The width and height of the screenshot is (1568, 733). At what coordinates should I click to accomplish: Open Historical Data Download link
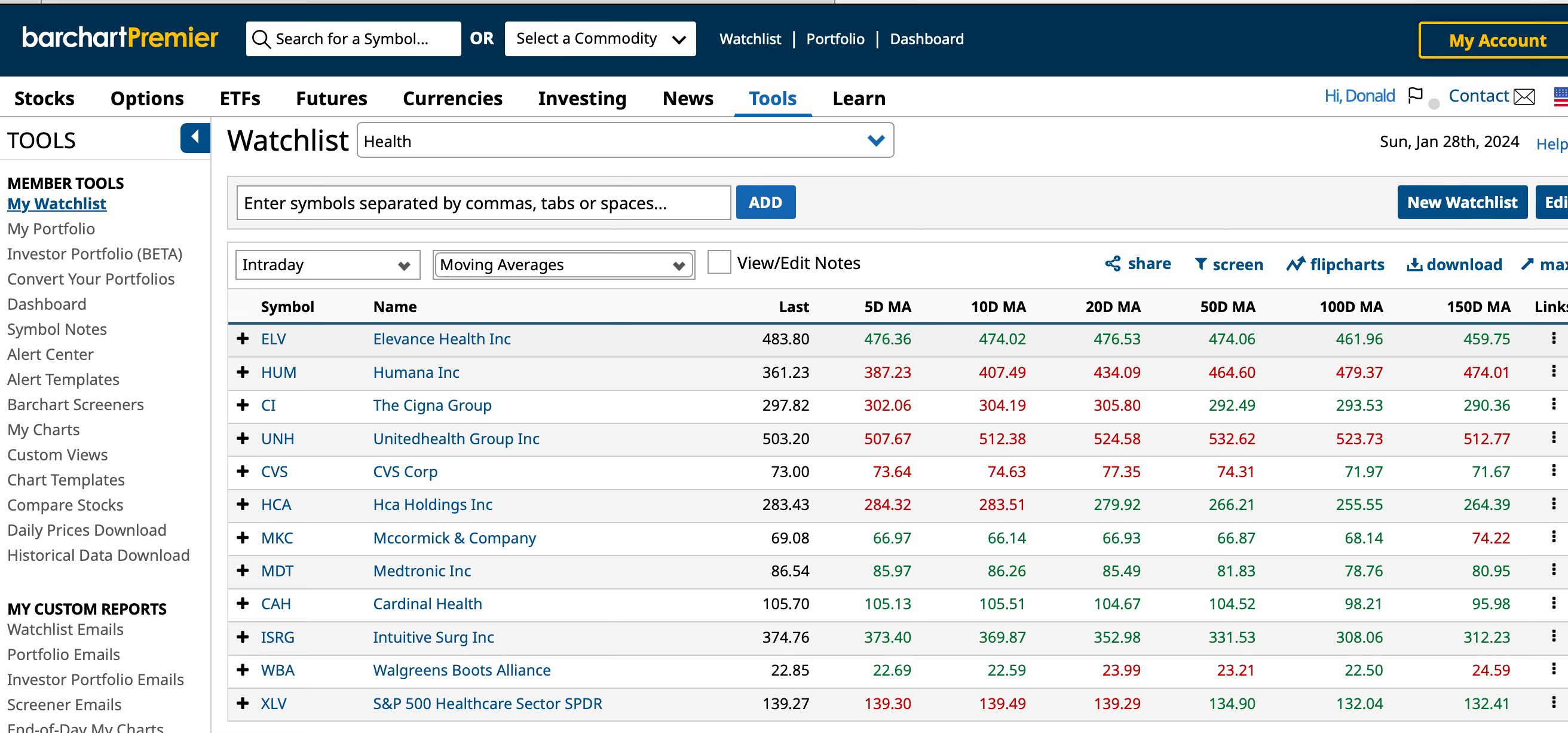point(99,555)
